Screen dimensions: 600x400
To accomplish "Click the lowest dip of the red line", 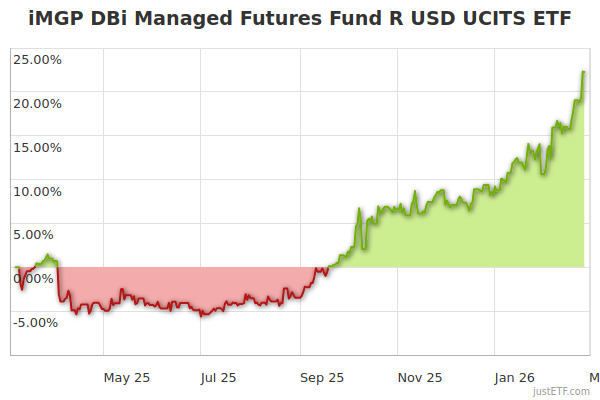I will (203, 316).
